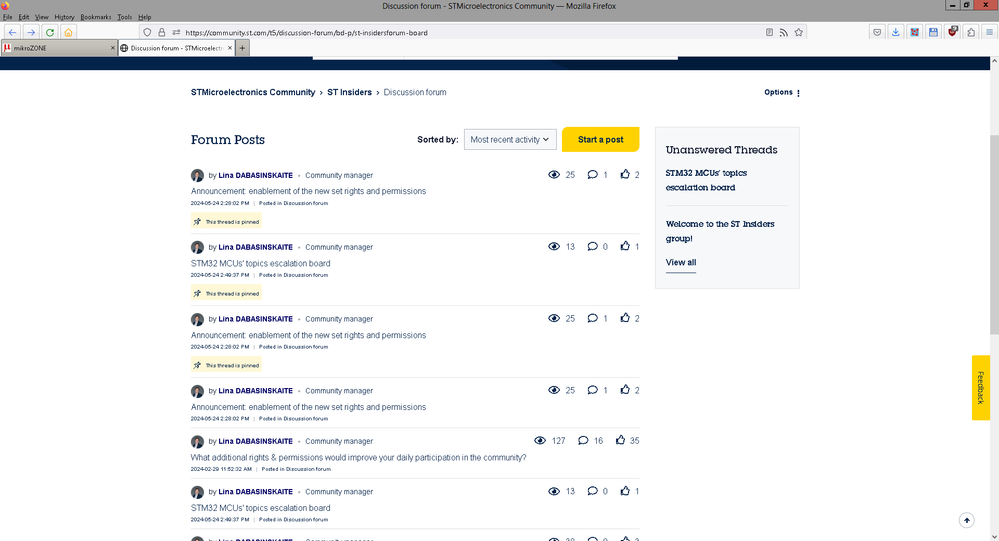This screenshot has width=999, height=541.
Task: Open the Firefox hamburger menu
Action: point(989,32)
